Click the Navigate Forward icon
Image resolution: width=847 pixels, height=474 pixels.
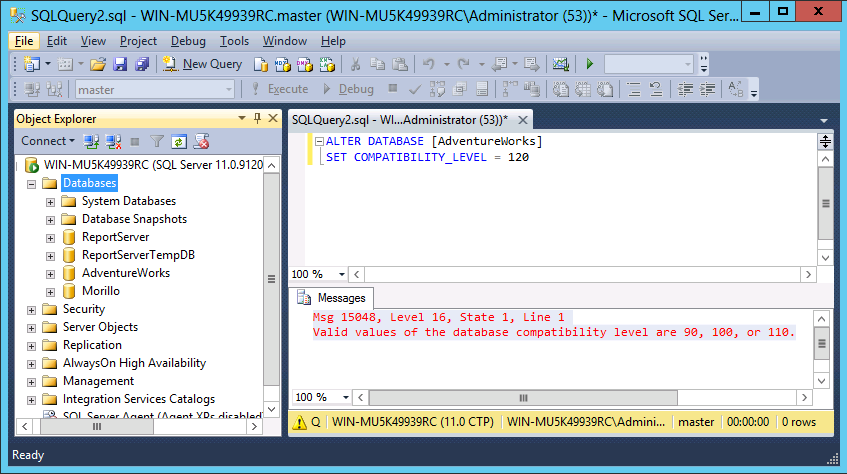tap(532, 64)
